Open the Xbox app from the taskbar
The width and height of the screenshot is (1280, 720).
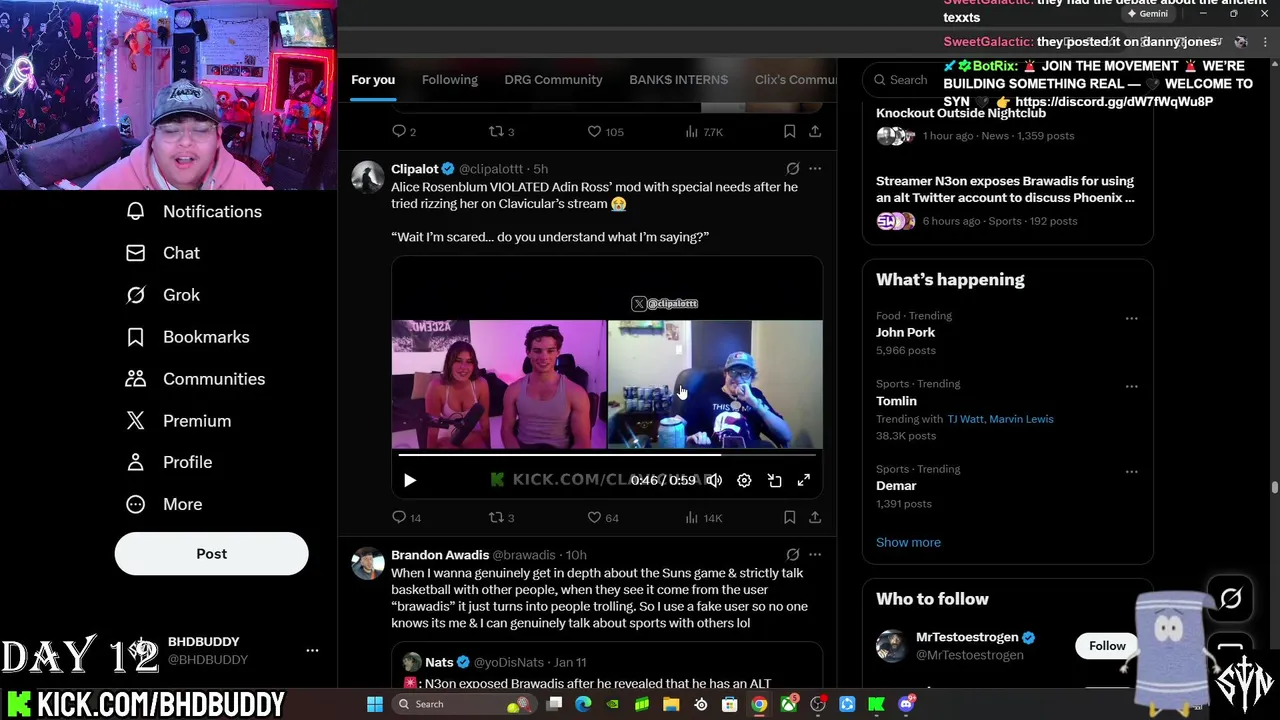[789, 704]
